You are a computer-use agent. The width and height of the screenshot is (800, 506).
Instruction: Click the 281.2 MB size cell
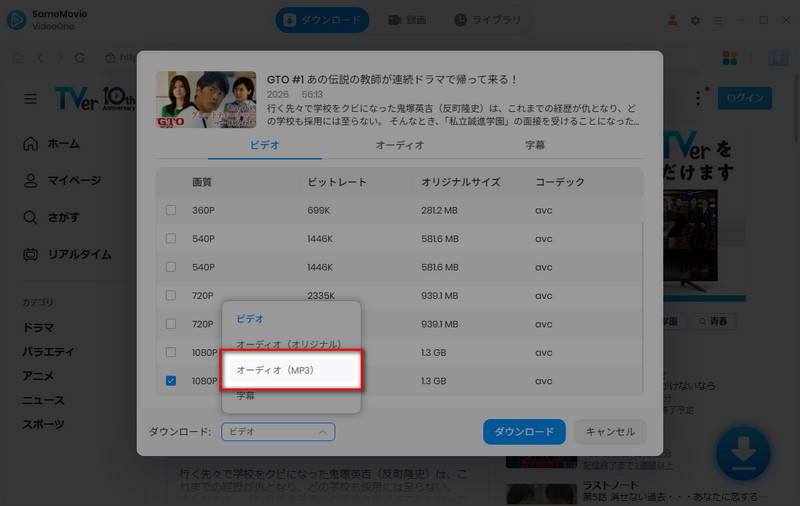pos(439,210)
